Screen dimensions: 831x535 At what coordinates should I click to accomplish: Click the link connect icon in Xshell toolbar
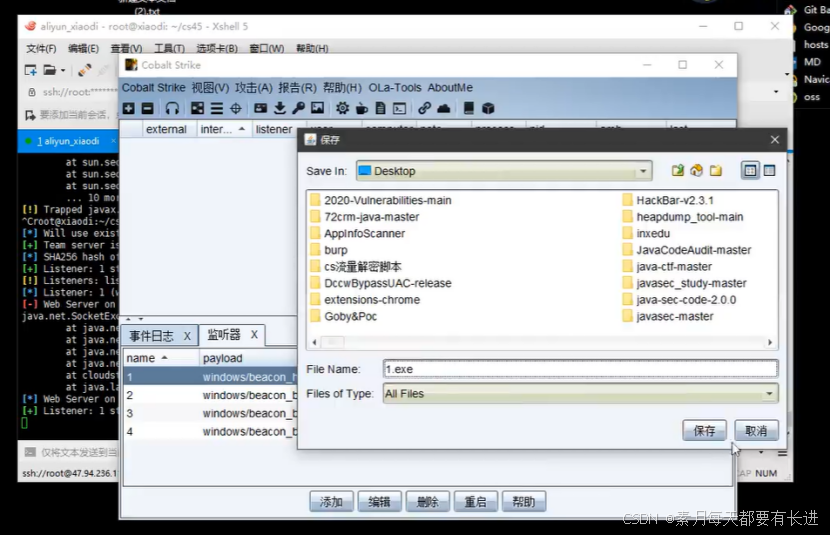84,70
